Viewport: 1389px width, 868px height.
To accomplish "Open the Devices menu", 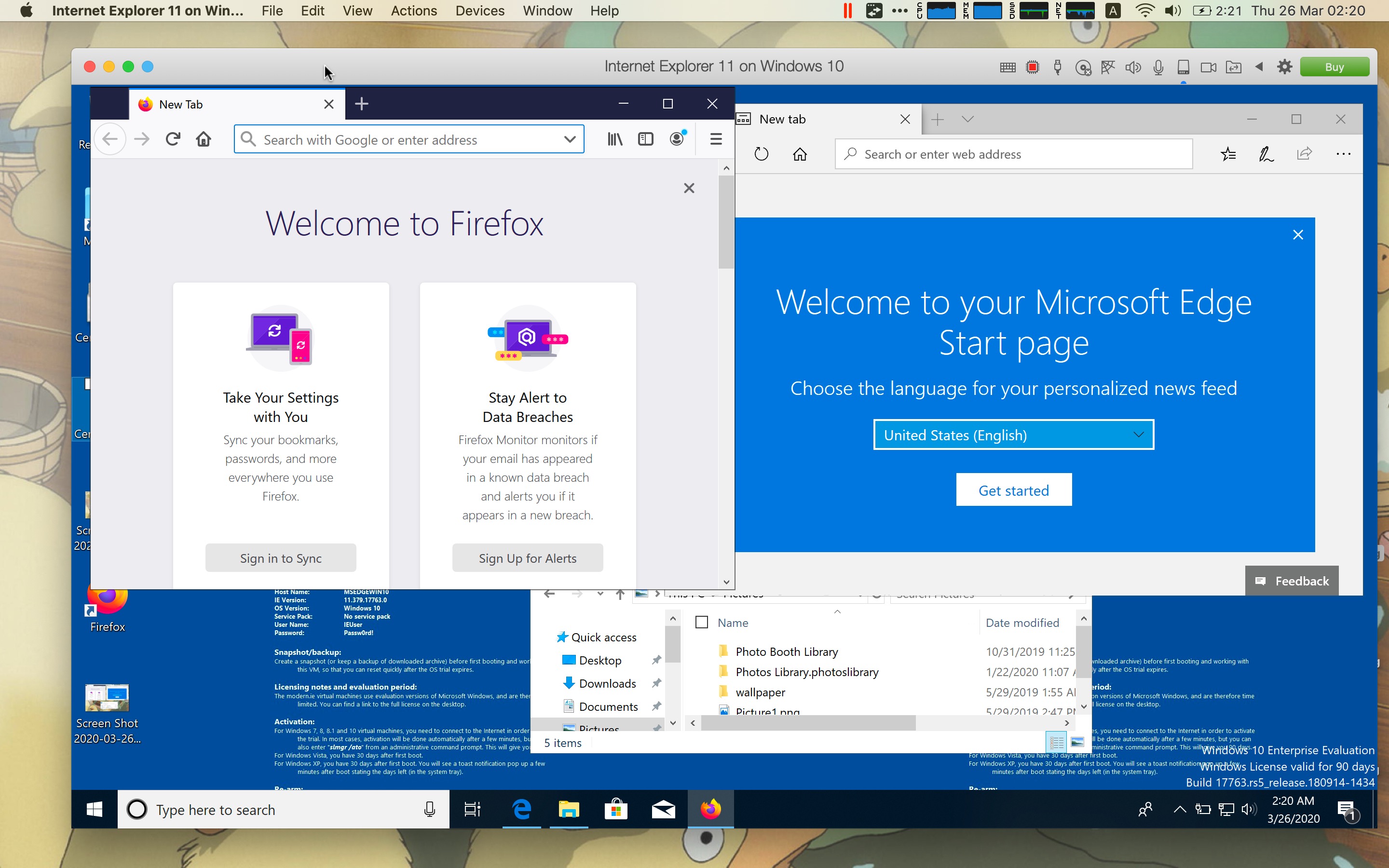I will [480, 11].
